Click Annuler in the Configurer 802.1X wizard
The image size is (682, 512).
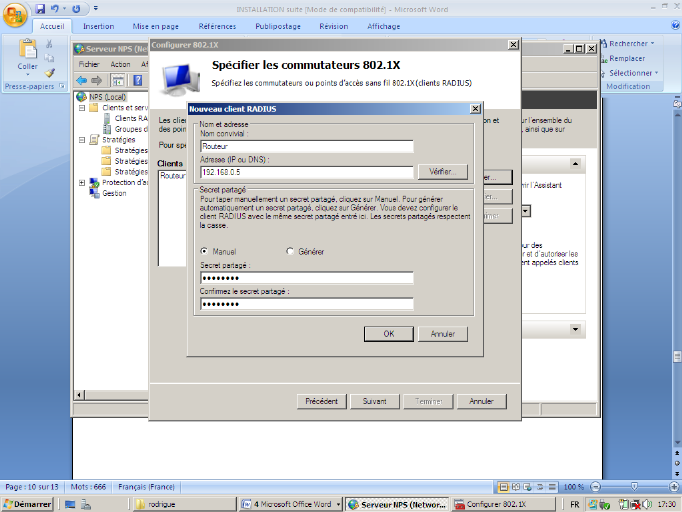481,401
